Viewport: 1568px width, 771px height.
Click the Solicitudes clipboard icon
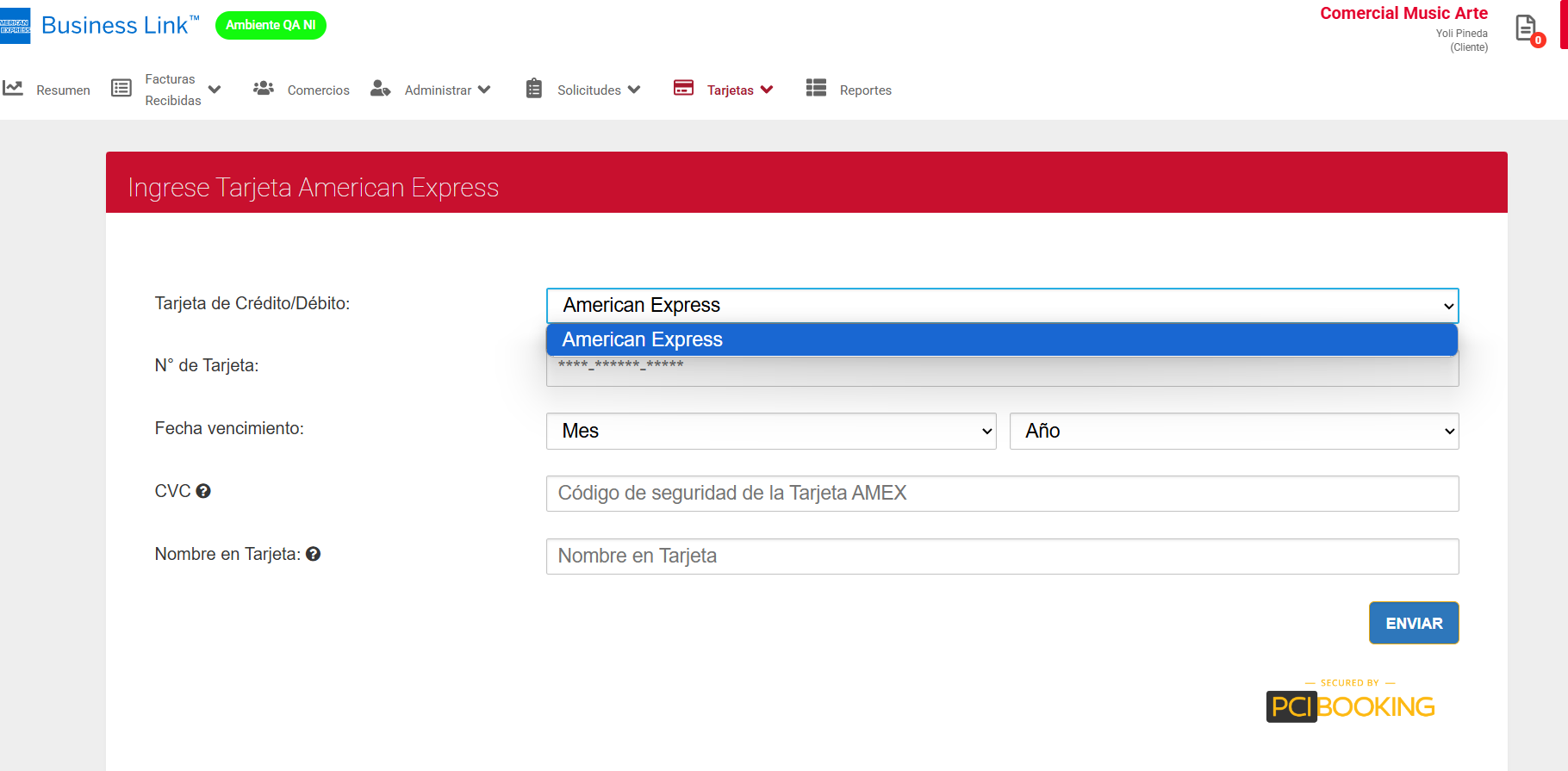pyautogui.click(x=534, y=89)
